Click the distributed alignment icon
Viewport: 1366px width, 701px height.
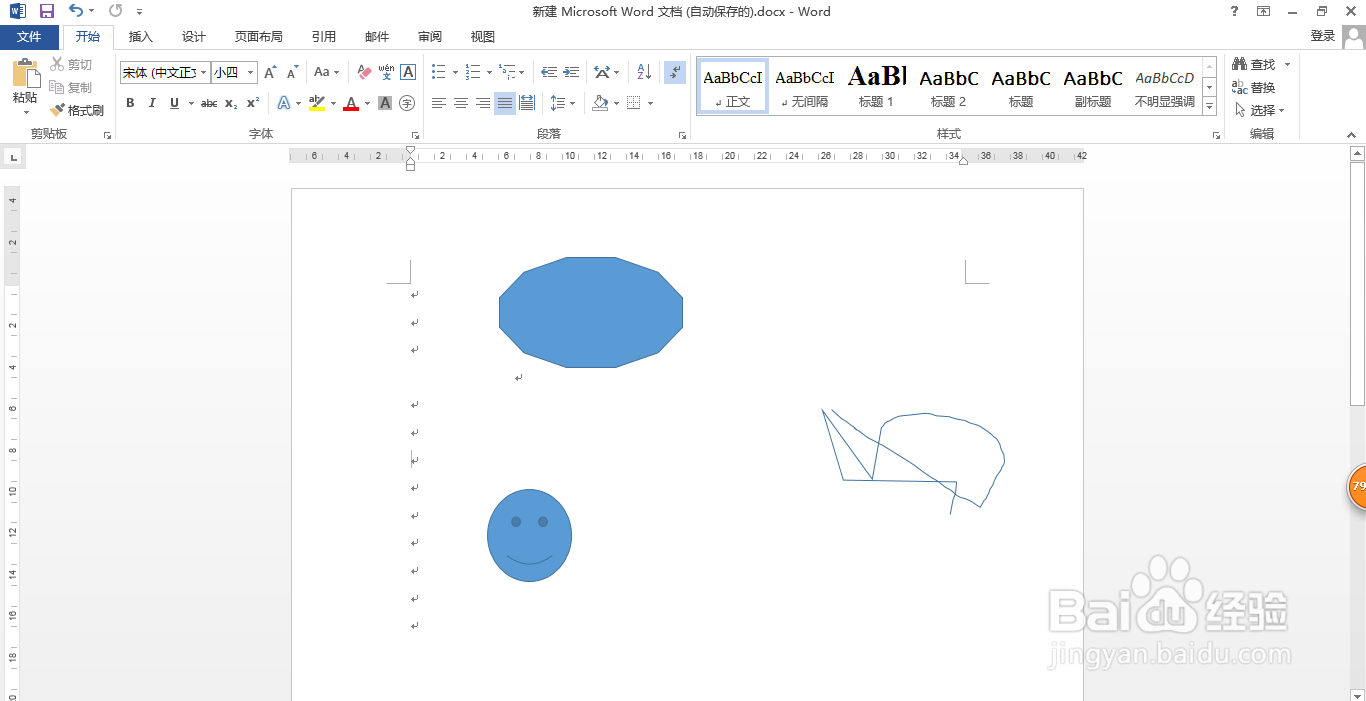click(x=527, y=103)
